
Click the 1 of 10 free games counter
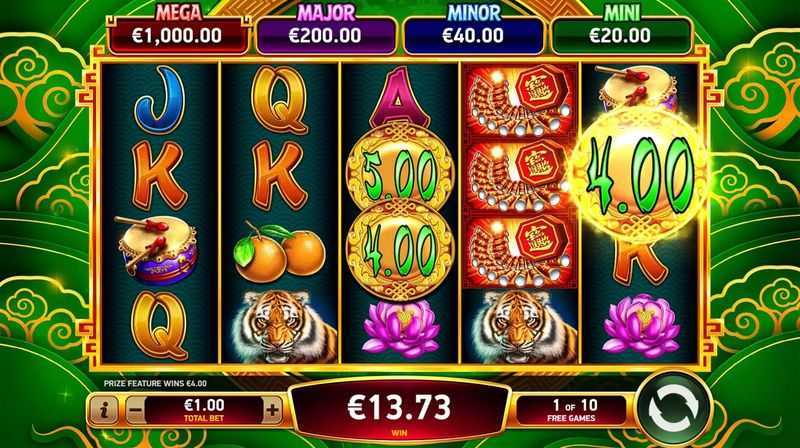coord(571,410)
